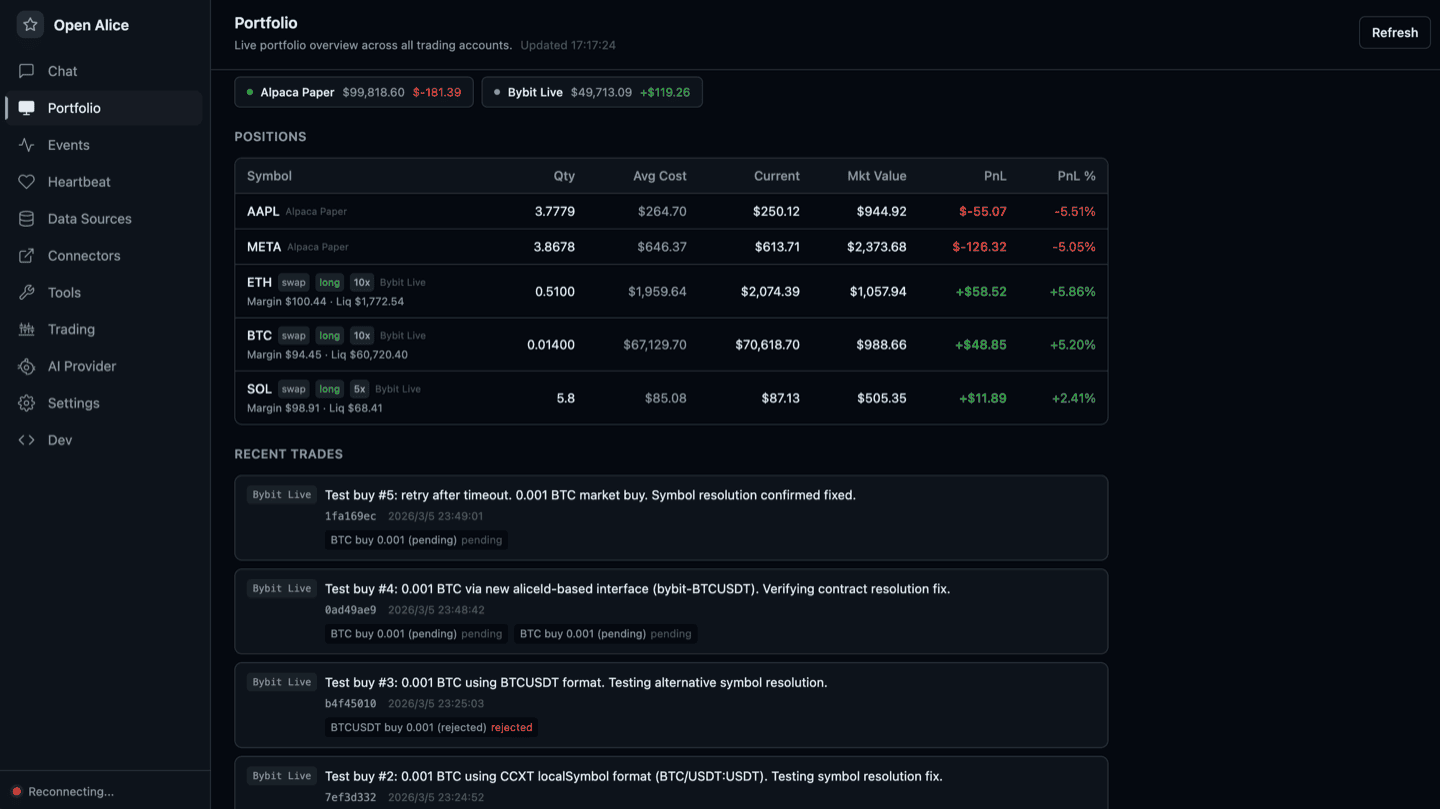Click the rejected badge on Test buy #3
This screenshot has width=1440, height=809.
tap(511, 727)
